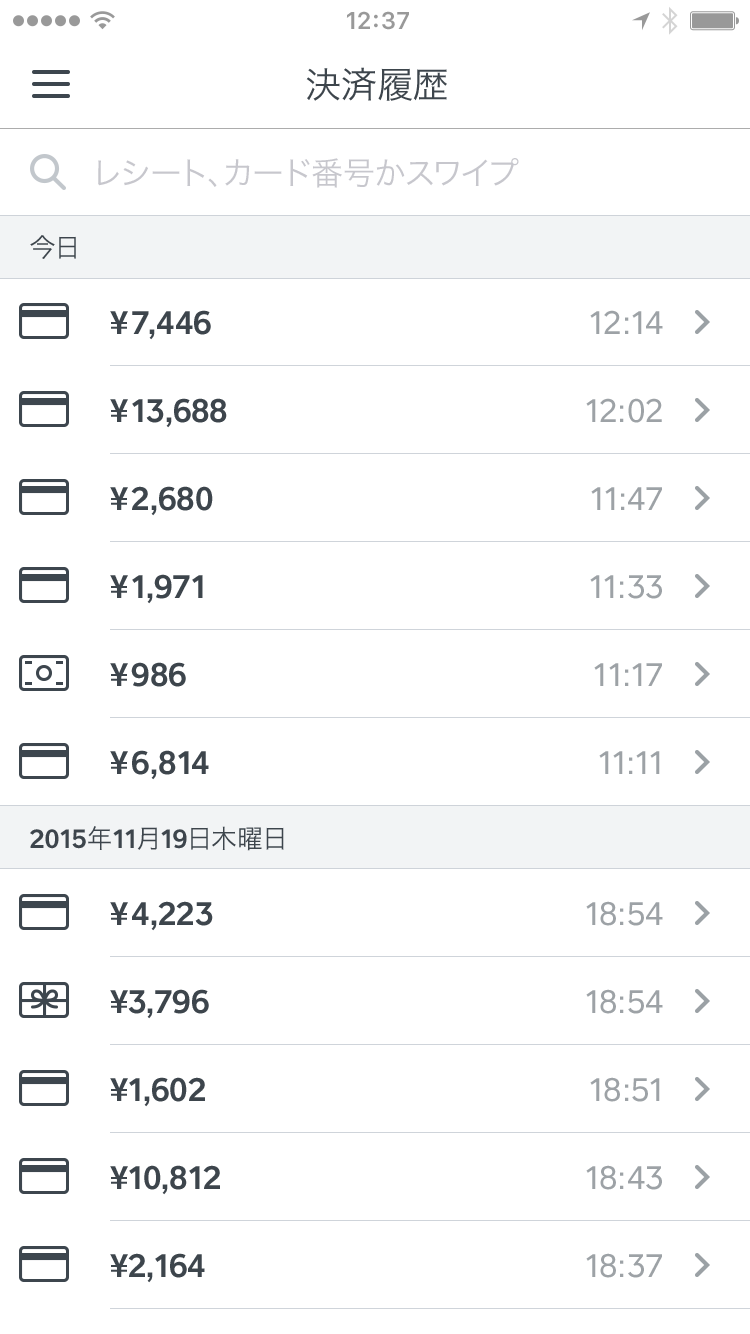
Task: Tap the card icon beside ¥4,223
Action: [x=44, y=913]
